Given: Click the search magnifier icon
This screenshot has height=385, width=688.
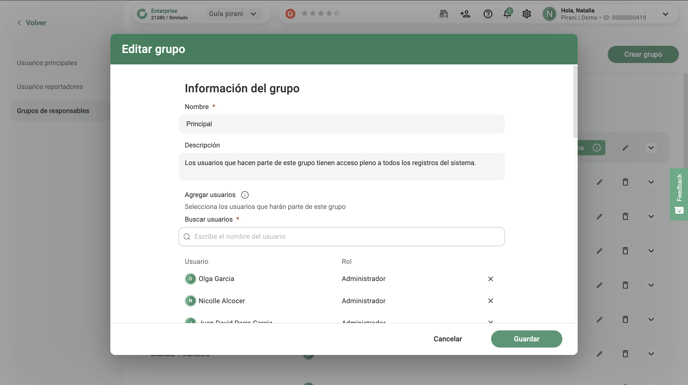Looking at the screenshot, I should tap(187, 237).
